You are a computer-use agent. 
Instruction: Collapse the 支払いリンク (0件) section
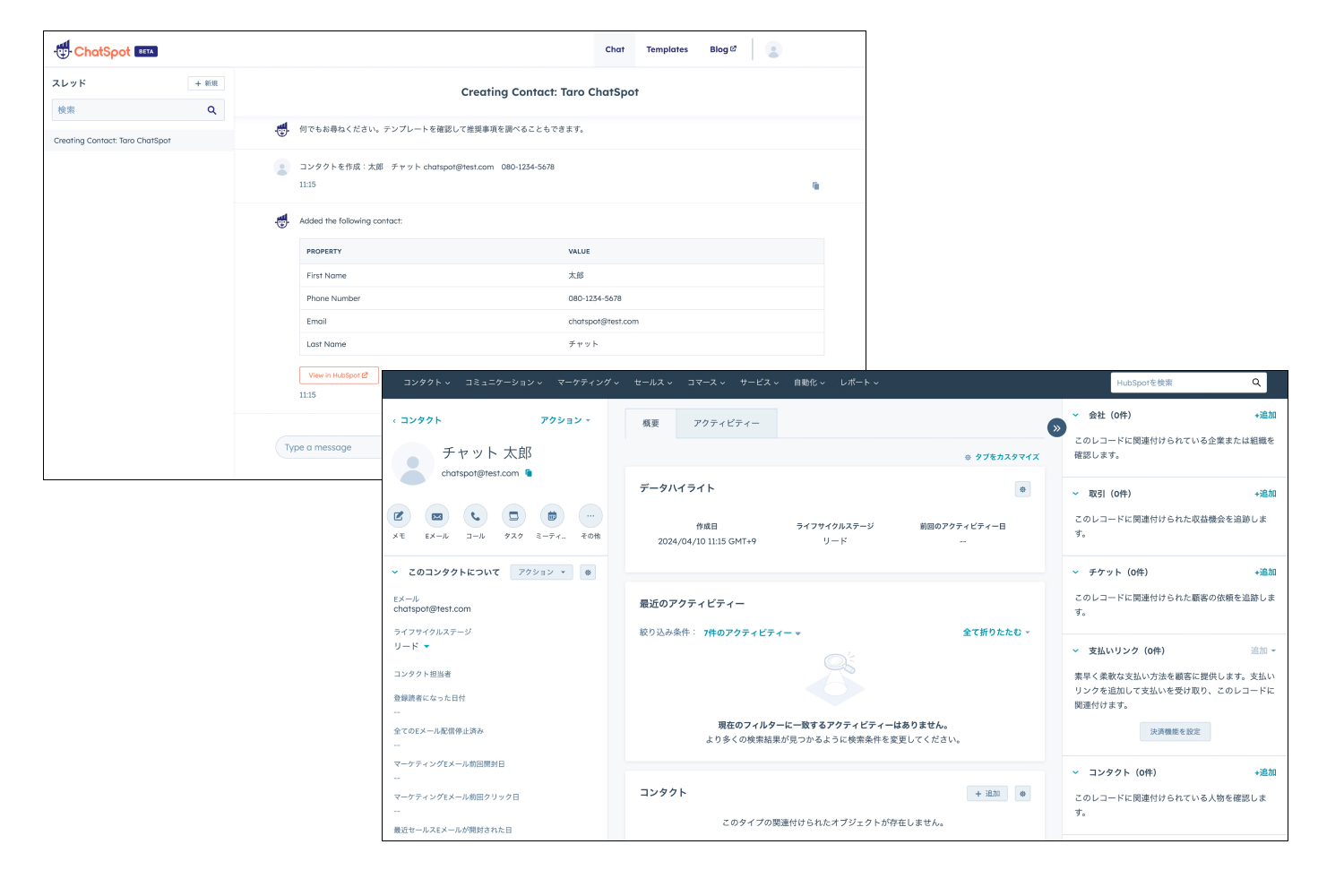1076,650
